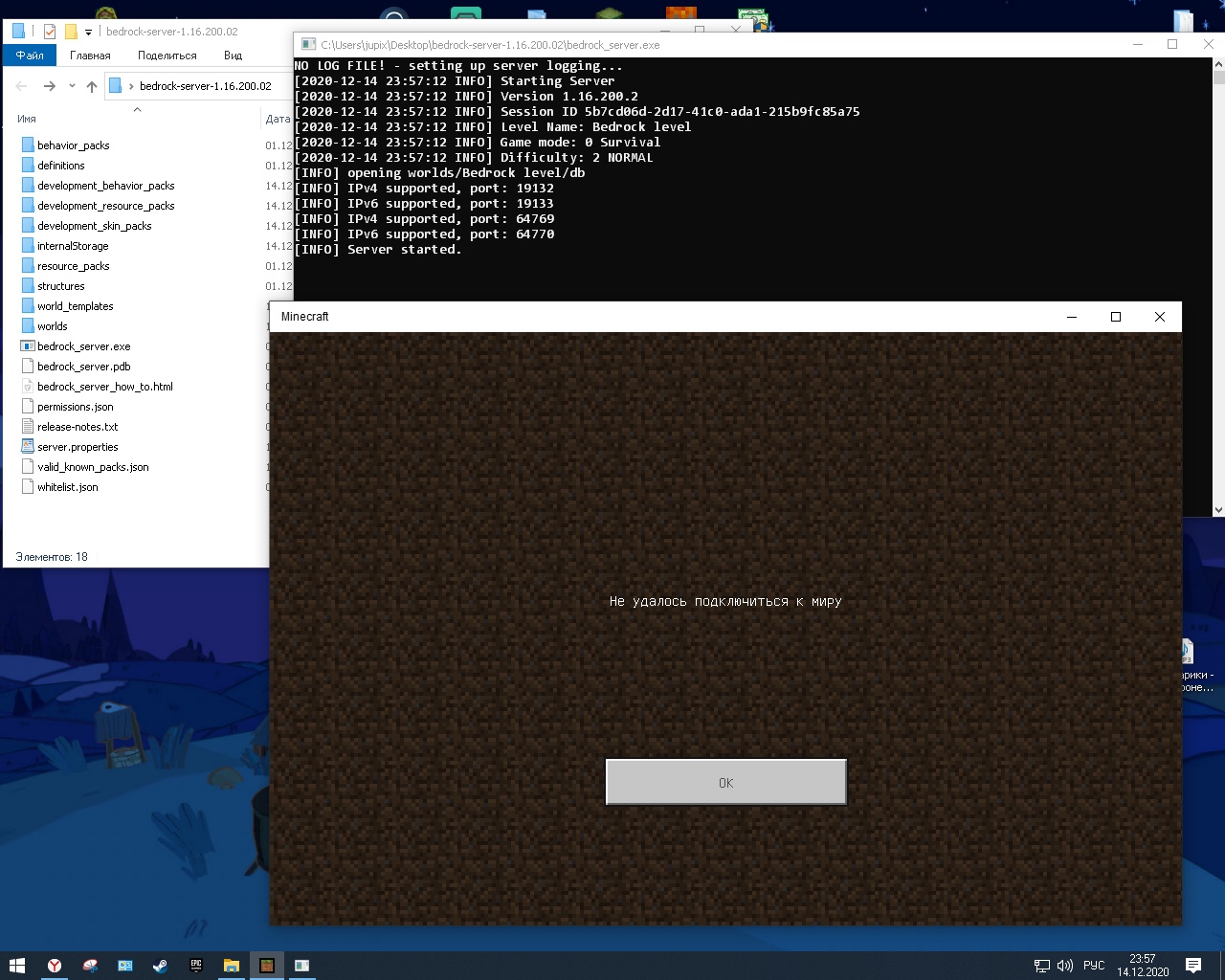
Task: Open the Windows Start menu
Action: (x=17, y=966)
